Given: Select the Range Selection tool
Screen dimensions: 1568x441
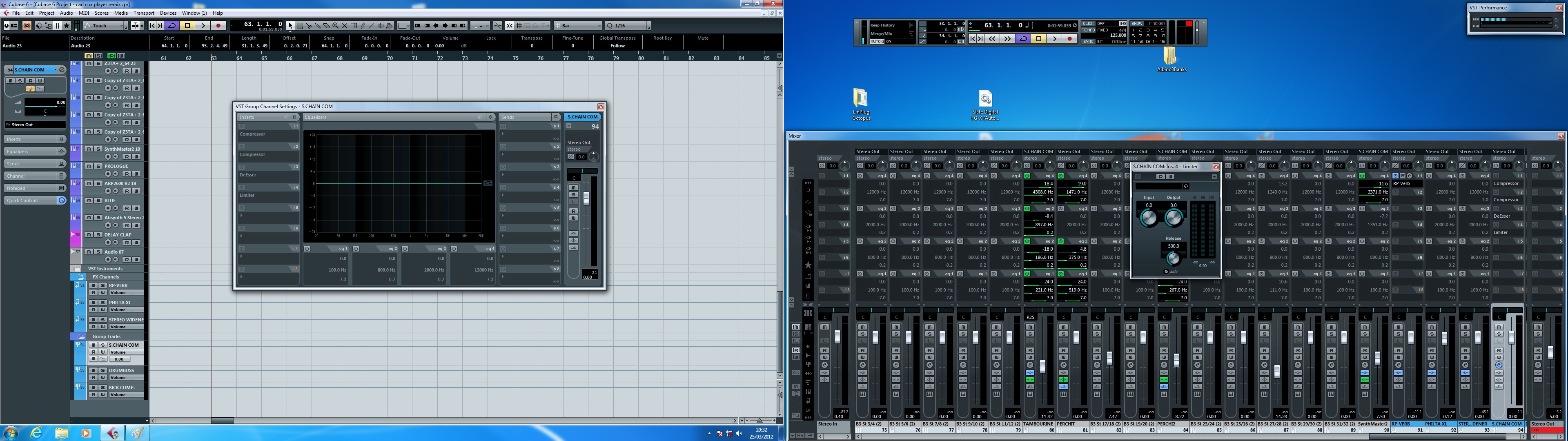Looking at the screenshot, I should [x=300, y=26].
